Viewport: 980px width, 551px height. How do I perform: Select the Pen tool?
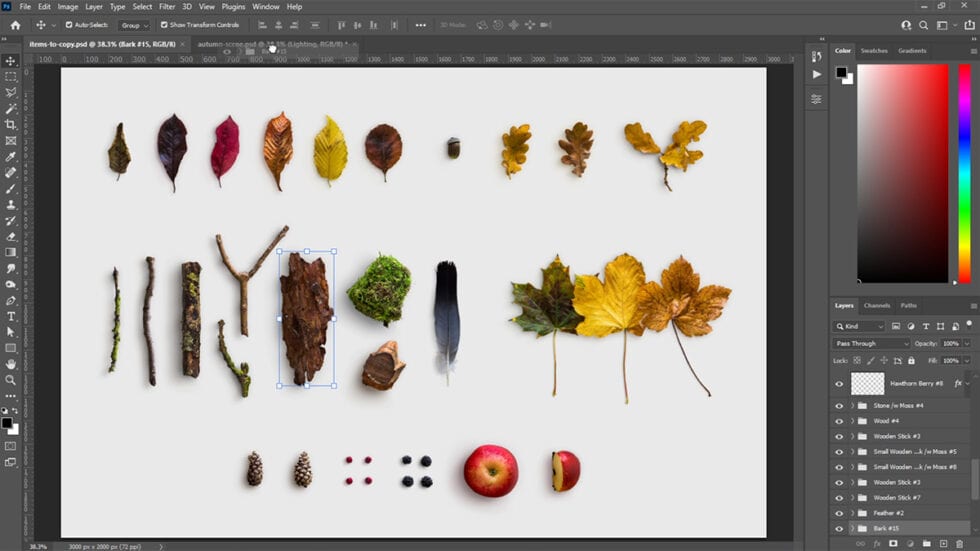tap(11, 300)
